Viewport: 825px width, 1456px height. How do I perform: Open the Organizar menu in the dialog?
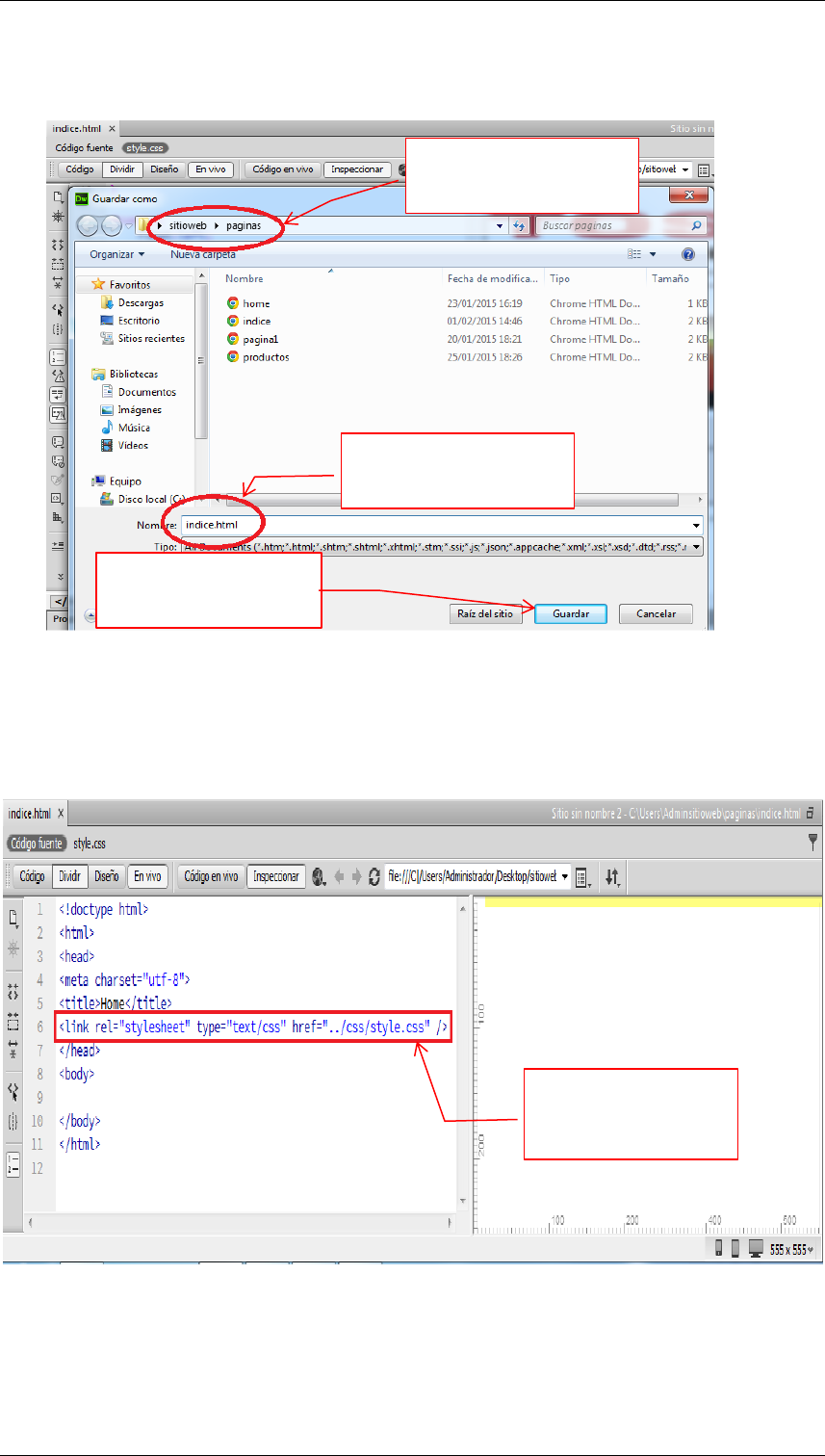click(x=116, y=254)
